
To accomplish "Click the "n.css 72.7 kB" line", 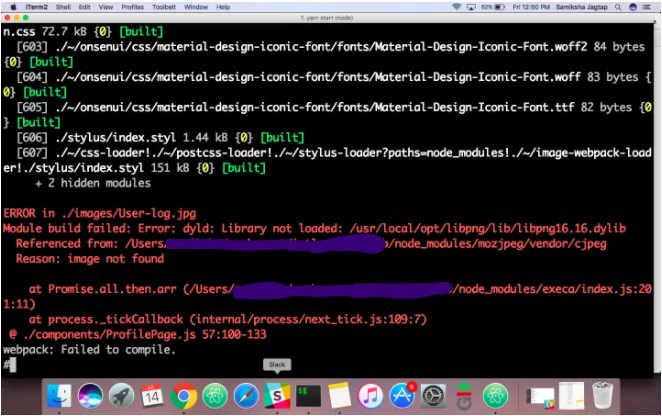I will coord(83,31).
